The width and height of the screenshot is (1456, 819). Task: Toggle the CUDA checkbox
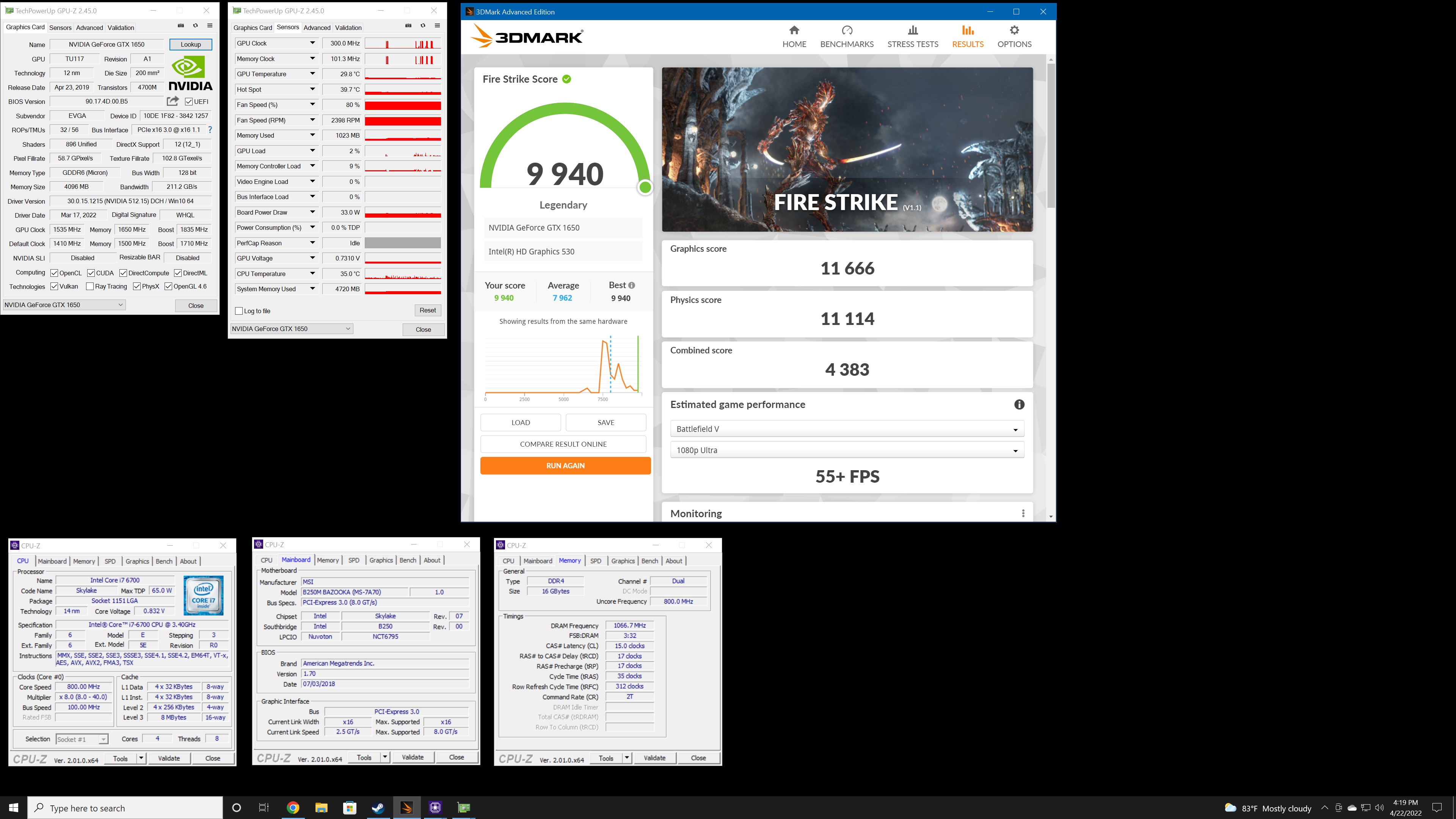tap(91, 273)
